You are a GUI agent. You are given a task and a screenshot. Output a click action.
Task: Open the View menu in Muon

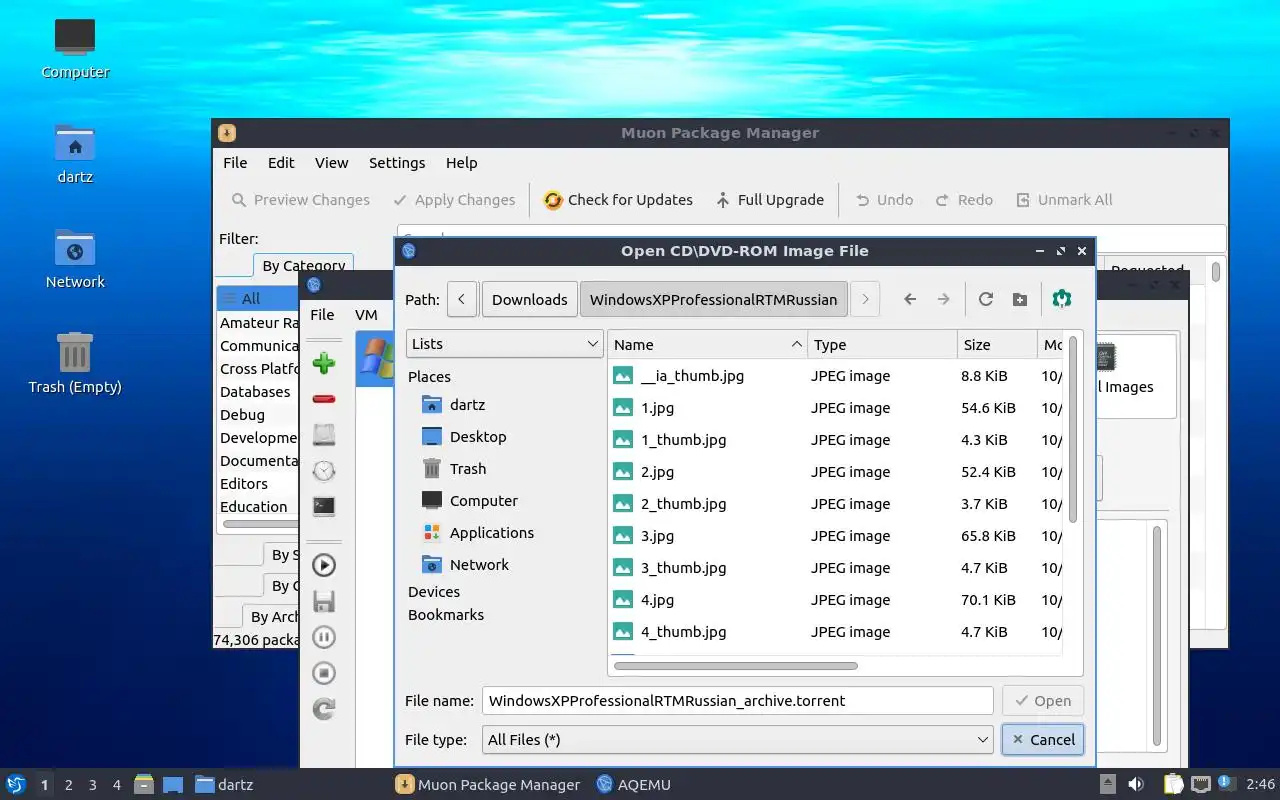(x=331, y=163)
